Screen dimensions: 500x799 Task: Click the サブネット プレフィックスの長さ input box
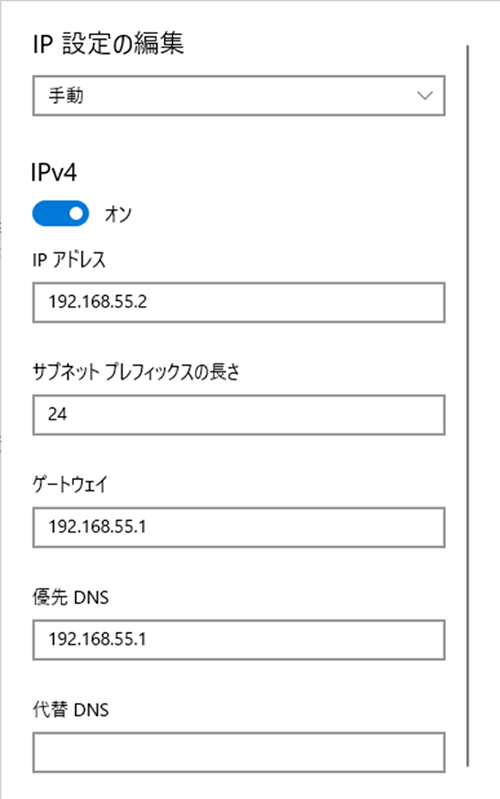(x=239, y=415)
